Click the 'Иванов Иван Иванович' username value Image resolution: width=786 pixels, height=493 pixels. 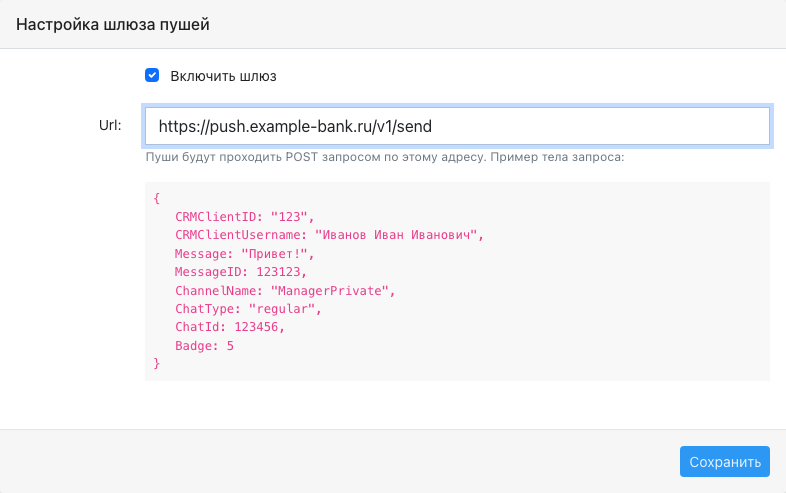point(396,235)
